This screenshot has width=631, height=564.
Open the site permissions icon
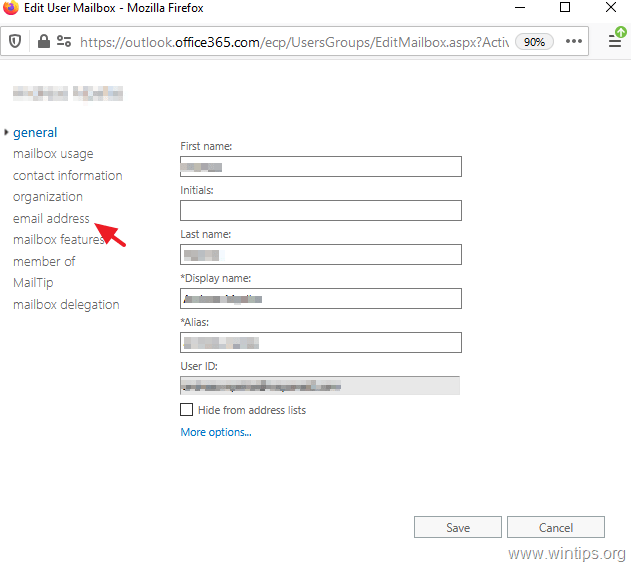click(64, 42)
